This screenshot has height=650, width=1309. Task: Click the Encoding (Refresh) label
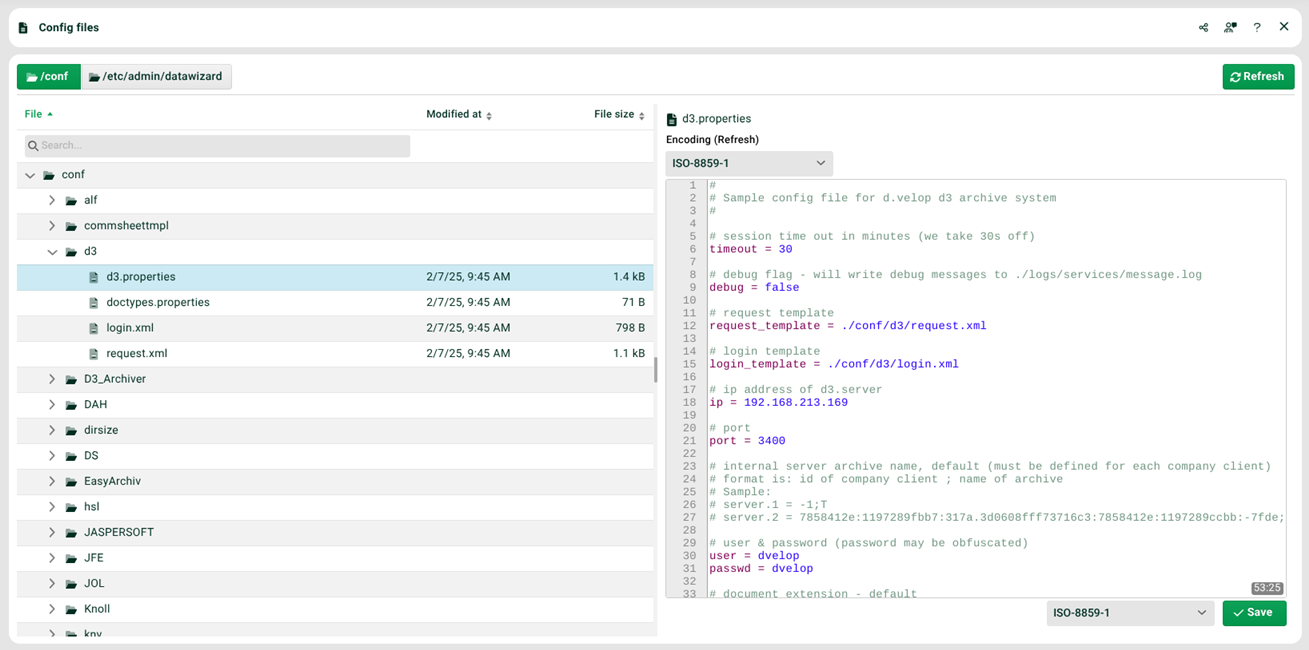pyautogui.click(x=712, y=140)
